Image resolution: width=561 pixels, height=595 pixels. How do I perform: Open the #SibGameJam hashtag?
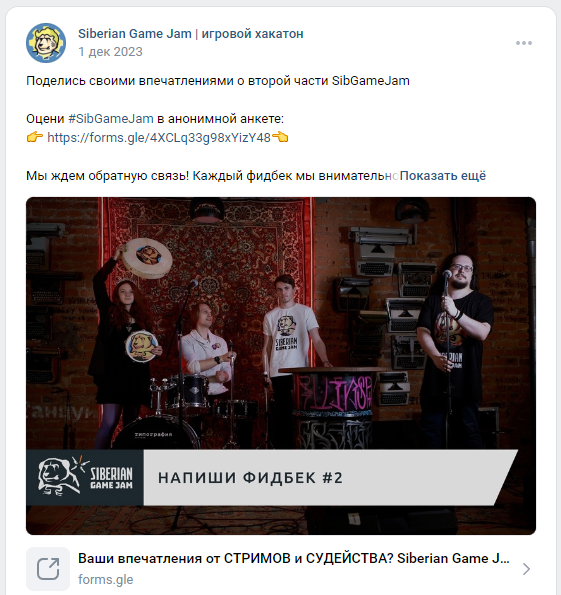coord(111,119)
